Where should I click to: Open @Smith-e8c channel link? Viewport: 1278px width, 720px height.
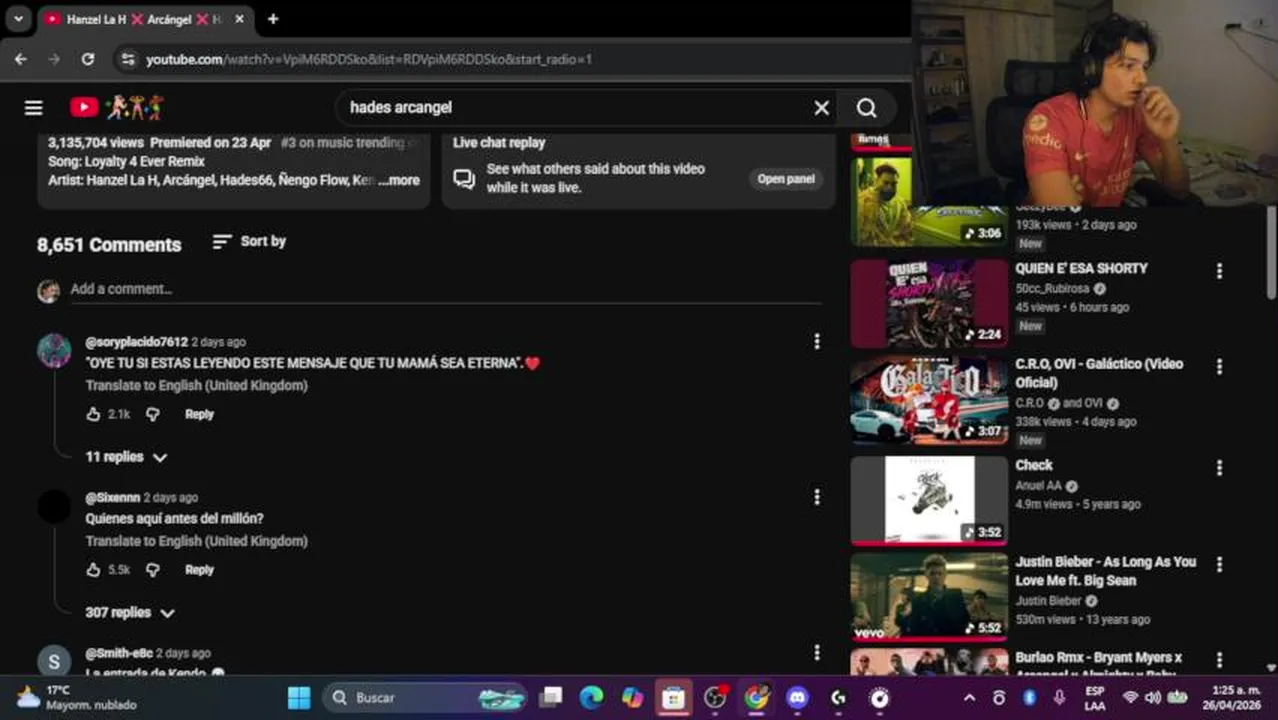[118, 653]
